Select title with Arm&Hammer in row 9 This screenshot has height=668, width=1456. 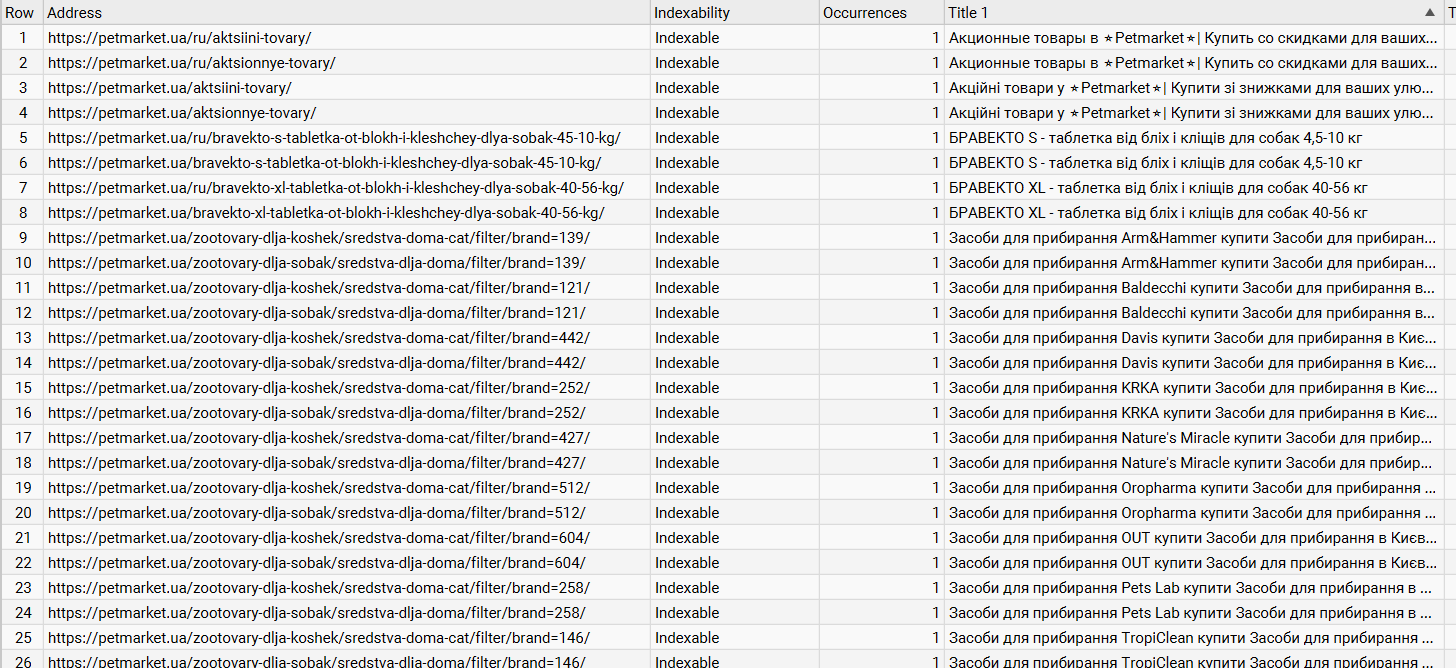click(x=1193, y=238)
